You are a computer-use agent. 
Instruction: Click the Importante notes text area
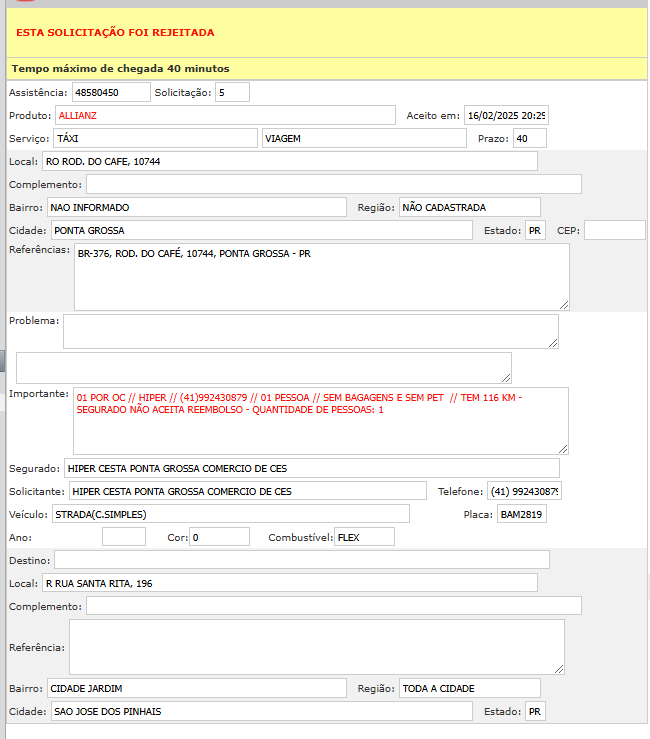pos(320,421)
